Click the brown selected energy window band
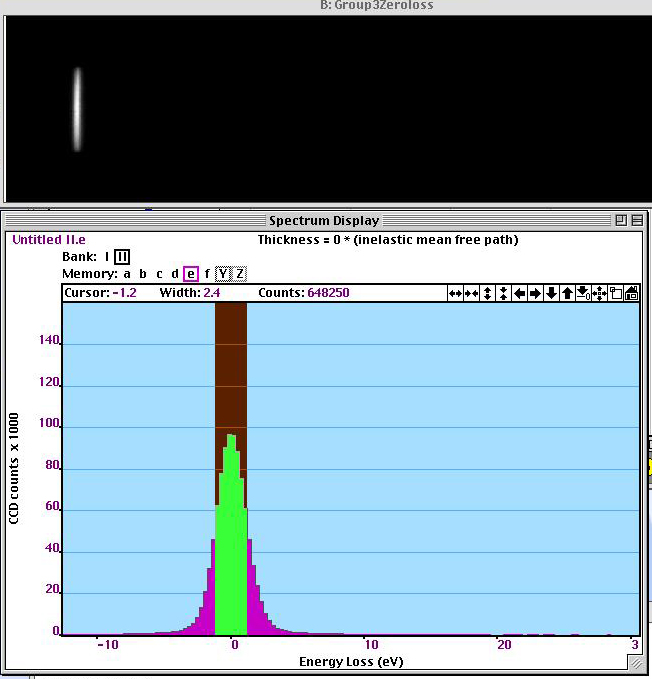This screenshot has height=679, width=652. (x=231, y=368)
